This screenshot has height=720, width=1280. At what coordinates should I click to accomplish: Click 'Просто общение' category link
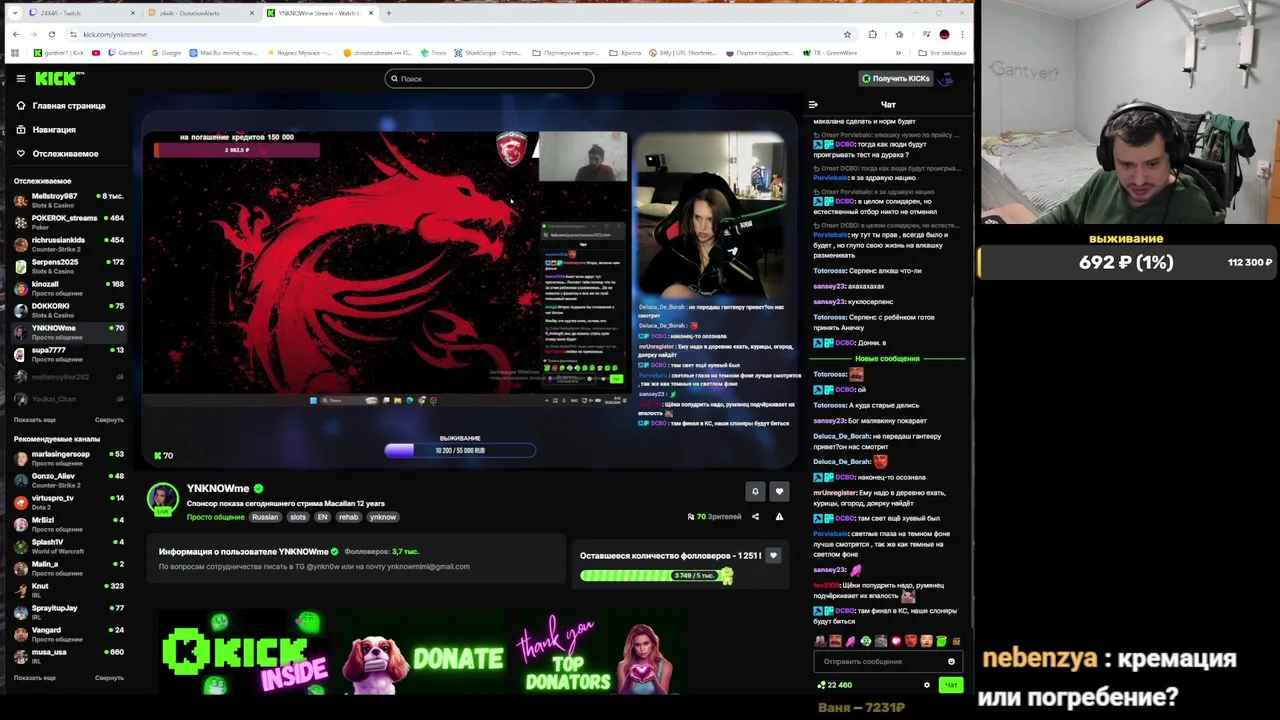[x=215, y=517]
